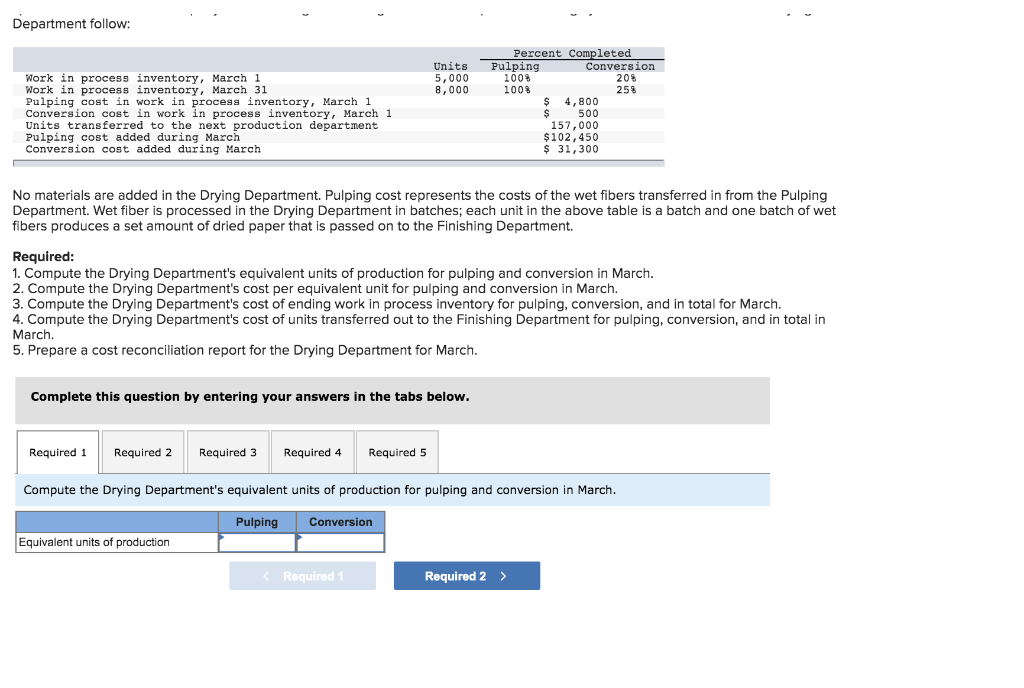Switch to the Required 3 tab
This screenshot has width=1024, height=688.
228,452
